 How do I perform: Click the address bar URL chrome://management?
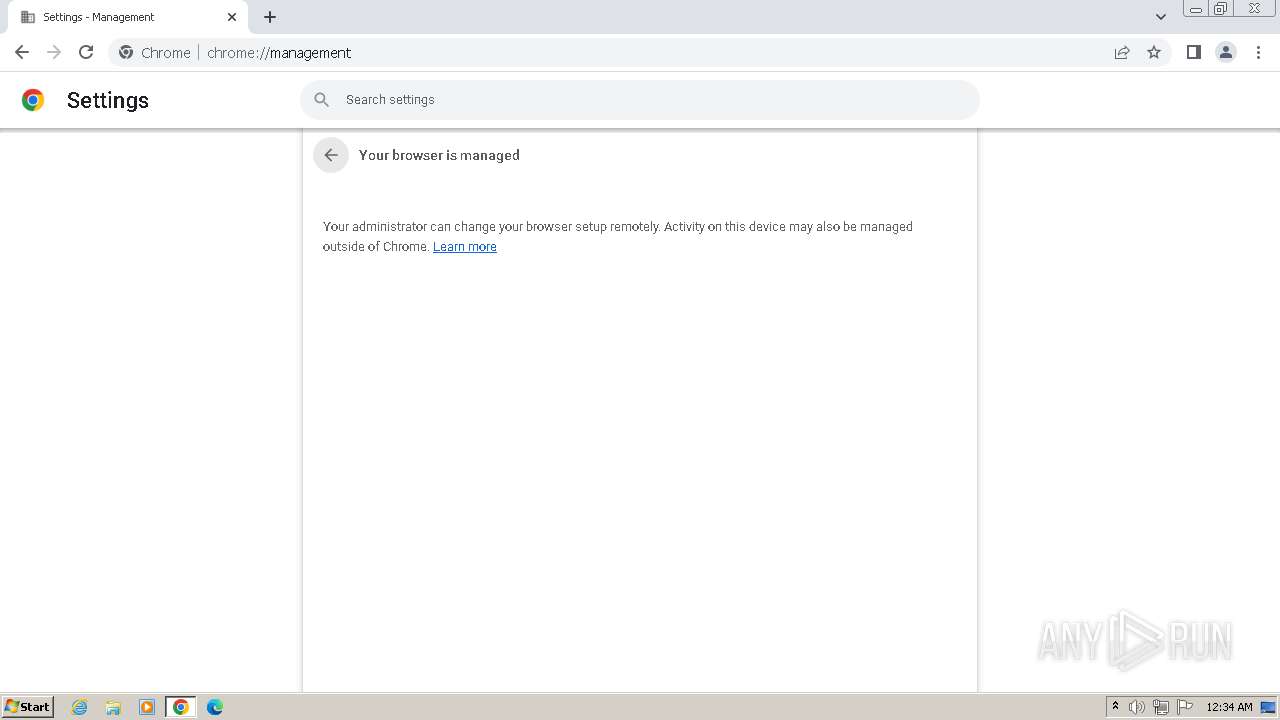point(279,53)
